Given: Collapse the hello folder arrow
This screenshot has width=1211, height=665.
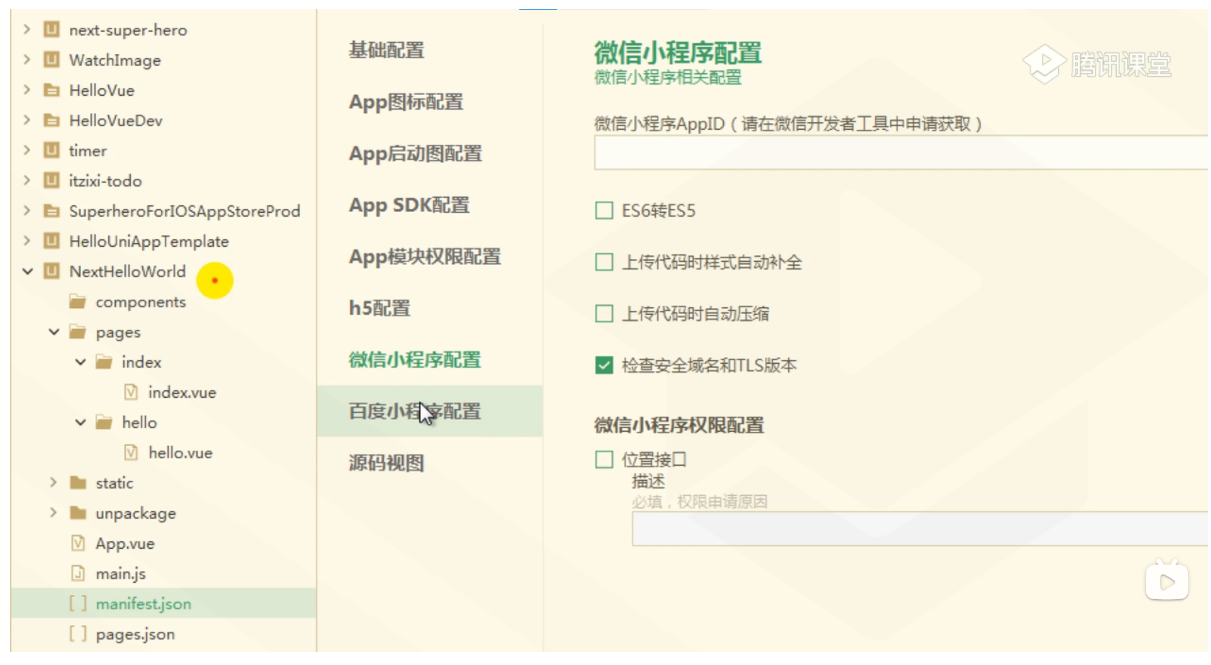Looking at the screenshot, I should 80,422.
